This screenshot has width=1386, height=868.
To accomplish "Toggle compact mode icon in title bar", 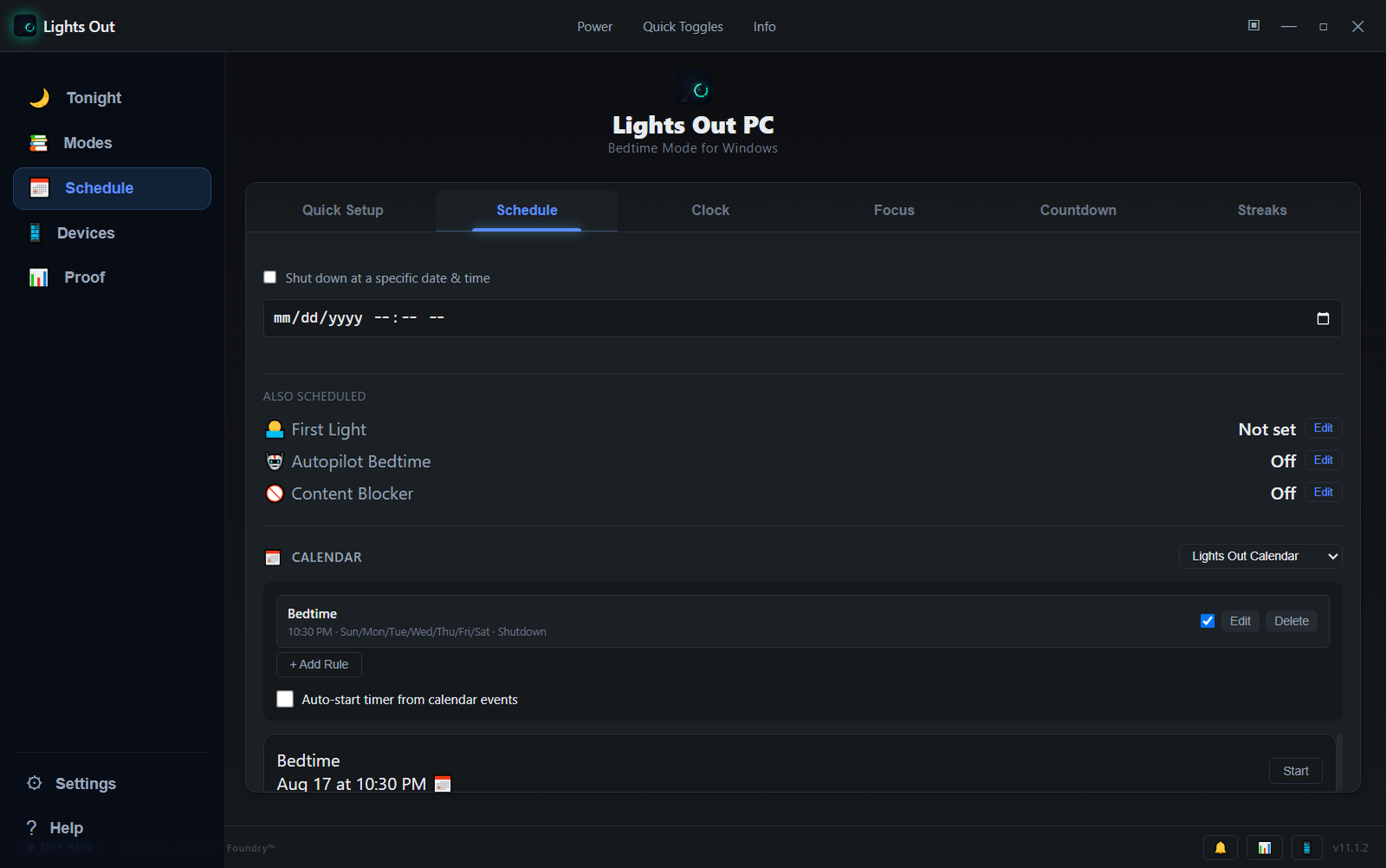I will point(1253,26).
